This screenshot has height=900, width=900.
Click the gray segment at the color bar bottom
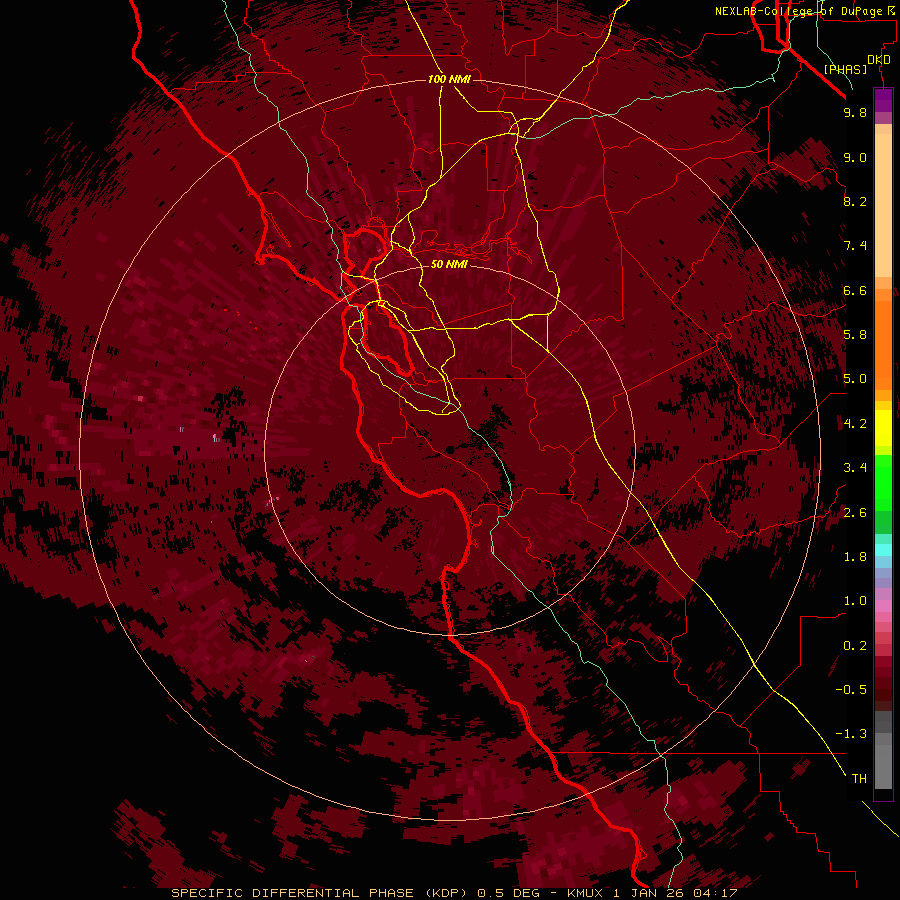coord(883,761)
